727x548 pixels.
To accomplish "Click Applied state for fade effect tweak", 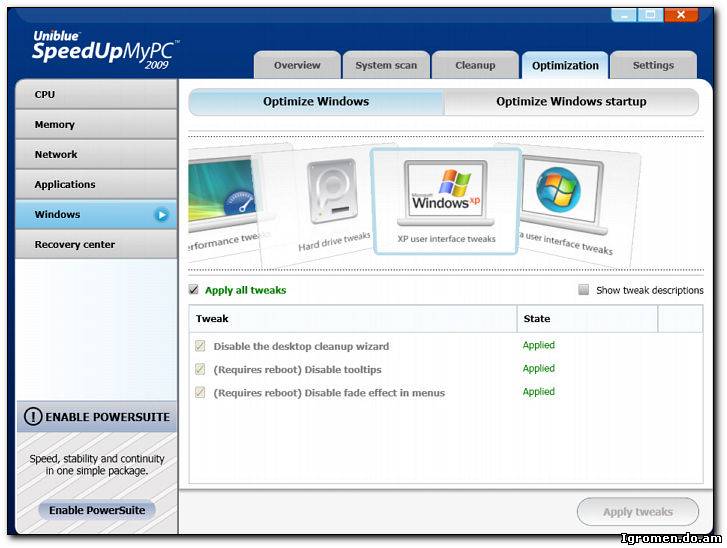I will (x=539, y=392).
